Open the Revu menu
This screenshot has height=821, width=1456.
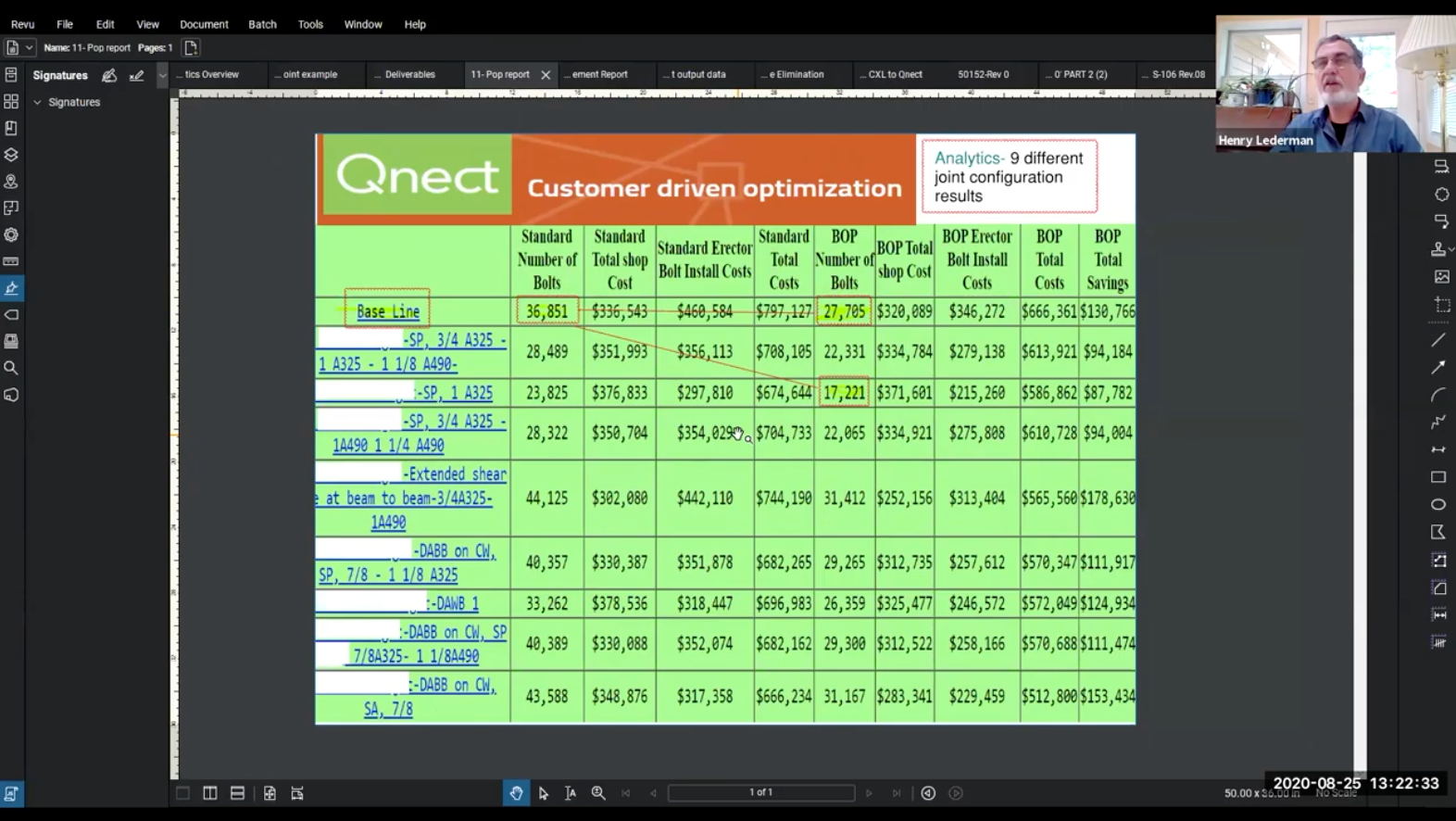pyautogui.click(x=22, y=24)
